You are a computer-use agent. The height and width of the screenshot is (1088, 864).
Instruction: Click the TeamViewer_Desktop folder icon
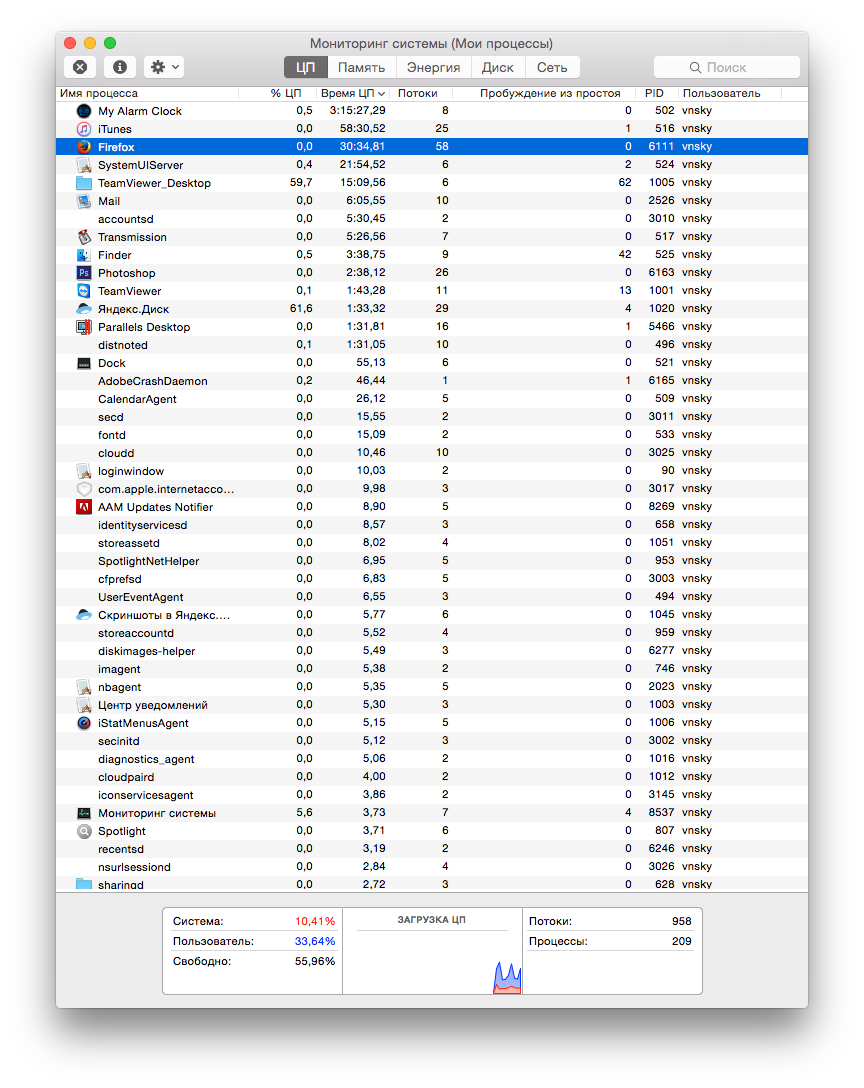coord(84,183)
